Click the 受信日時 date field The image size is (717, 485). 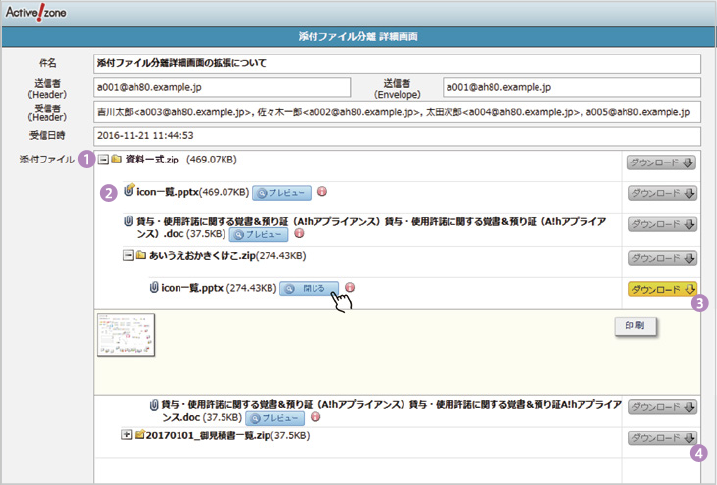click(x=395, y=135)
